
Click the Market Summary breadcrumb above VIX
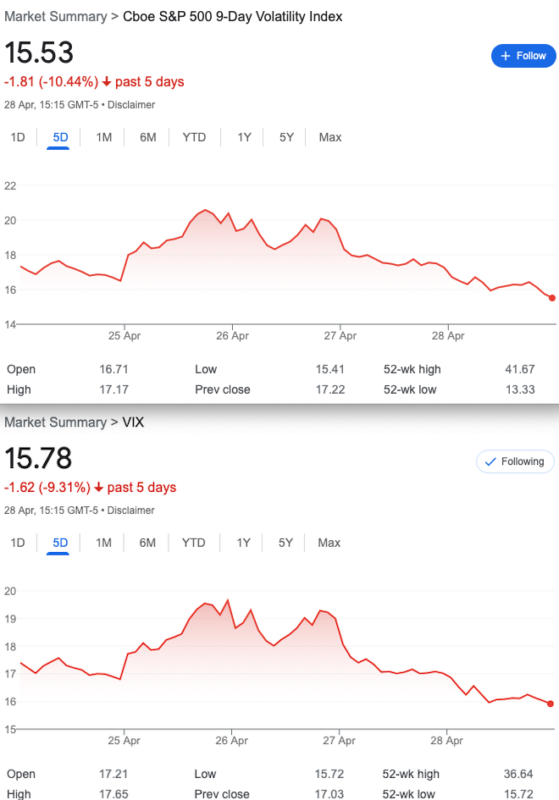coord(56,422)
